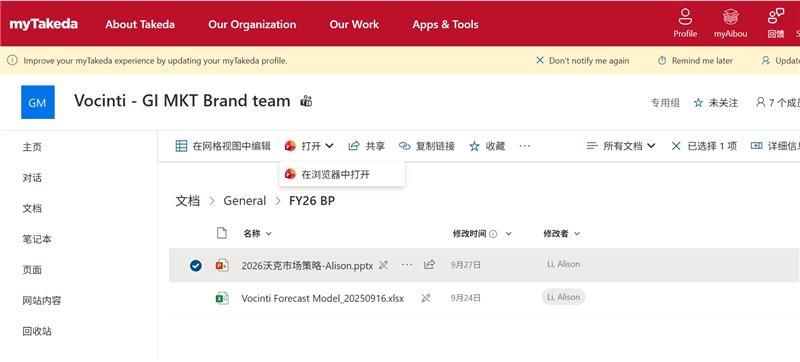The image size is (800, 362).
Task: Click the myTakeda logo
Action: (44, 24)
